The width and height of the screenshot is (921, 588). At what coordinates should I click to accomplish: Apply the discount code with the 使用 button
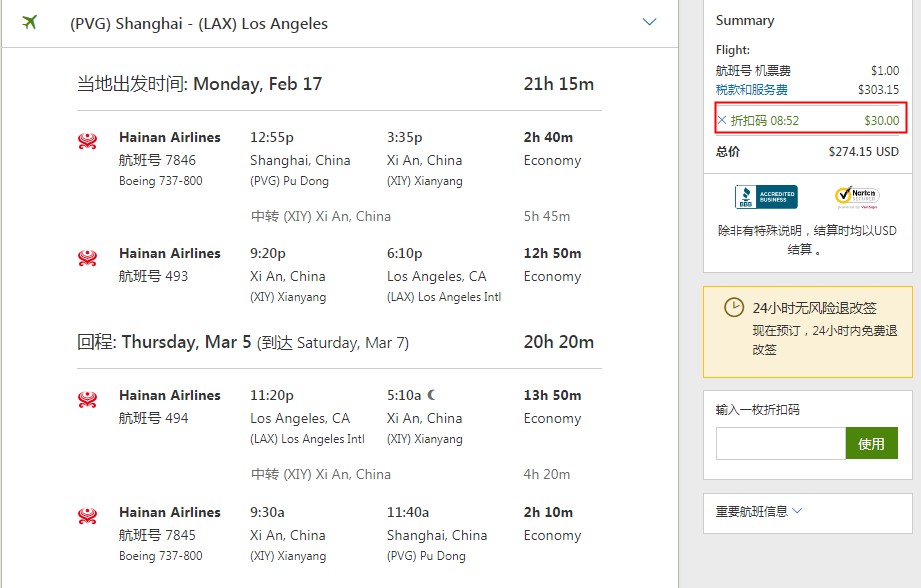872,443
